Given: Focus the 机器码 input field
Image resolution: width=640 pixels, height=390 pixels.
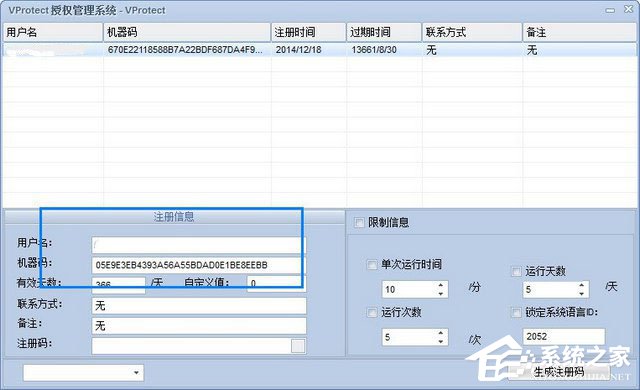Looking at the screenshot, I should click(199, 265).
